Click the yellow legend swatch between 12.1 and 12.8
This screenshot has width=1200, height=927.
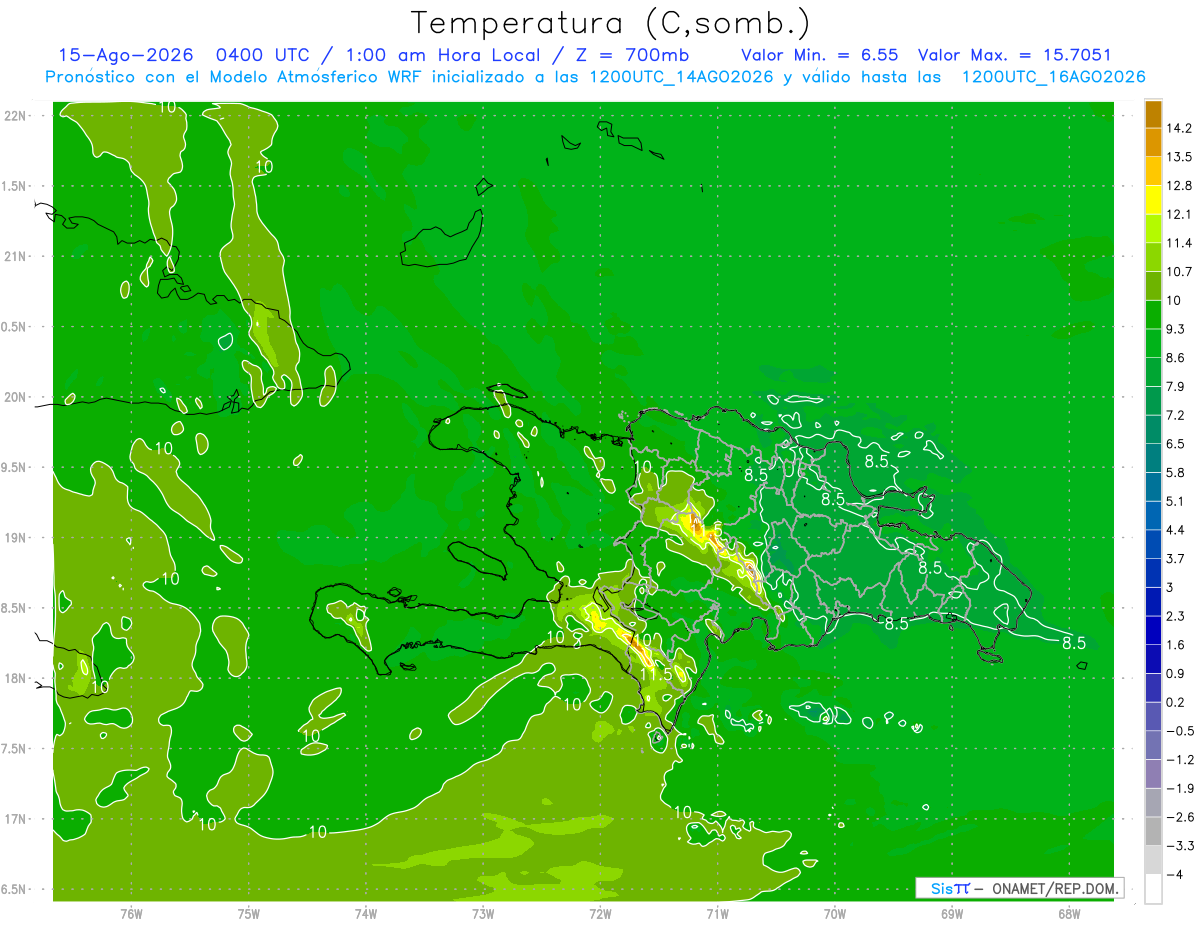click(1153, 200)
